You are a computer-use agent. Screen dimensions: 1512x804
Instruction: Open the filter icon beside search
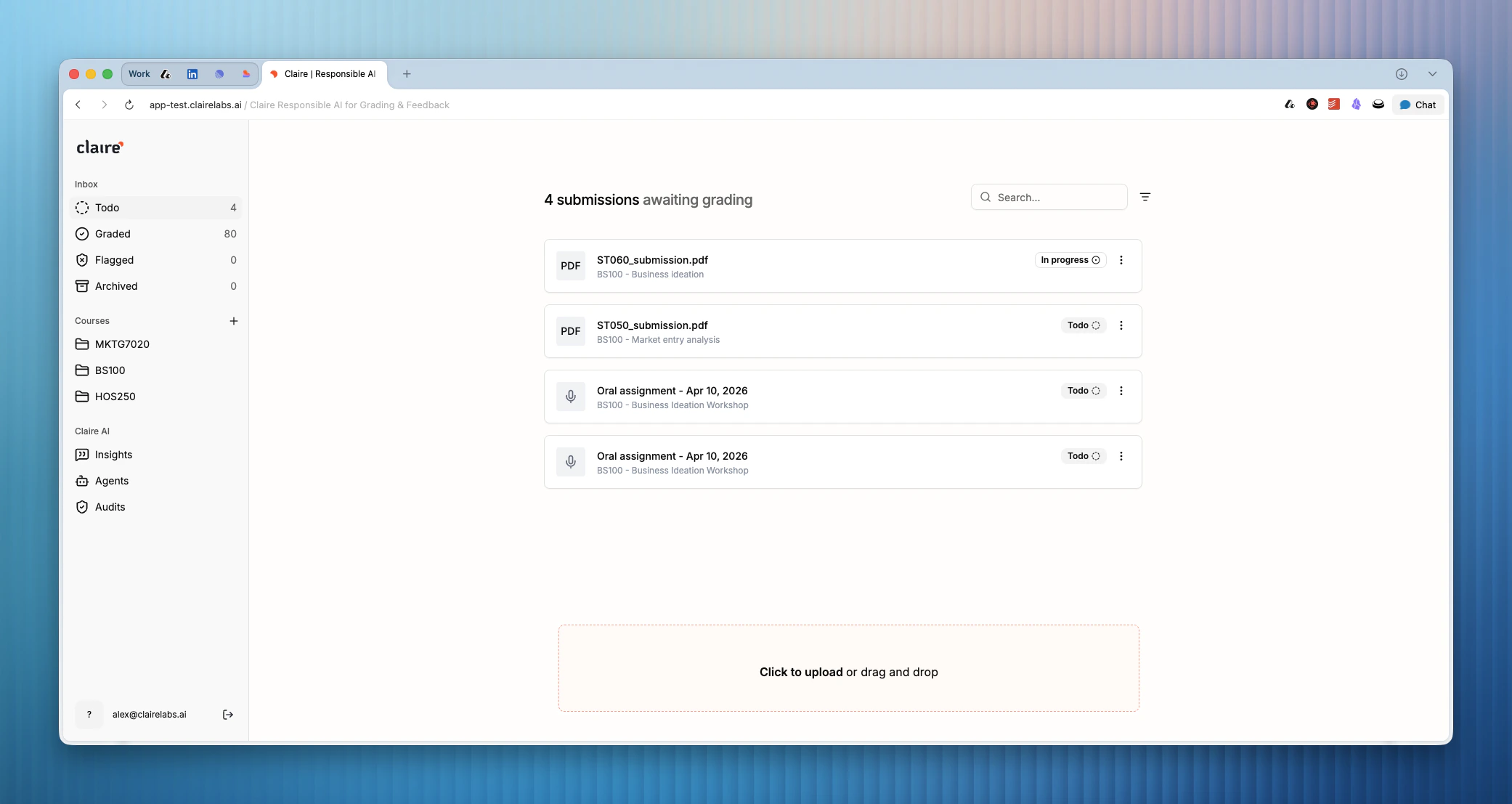[1145, 197]
